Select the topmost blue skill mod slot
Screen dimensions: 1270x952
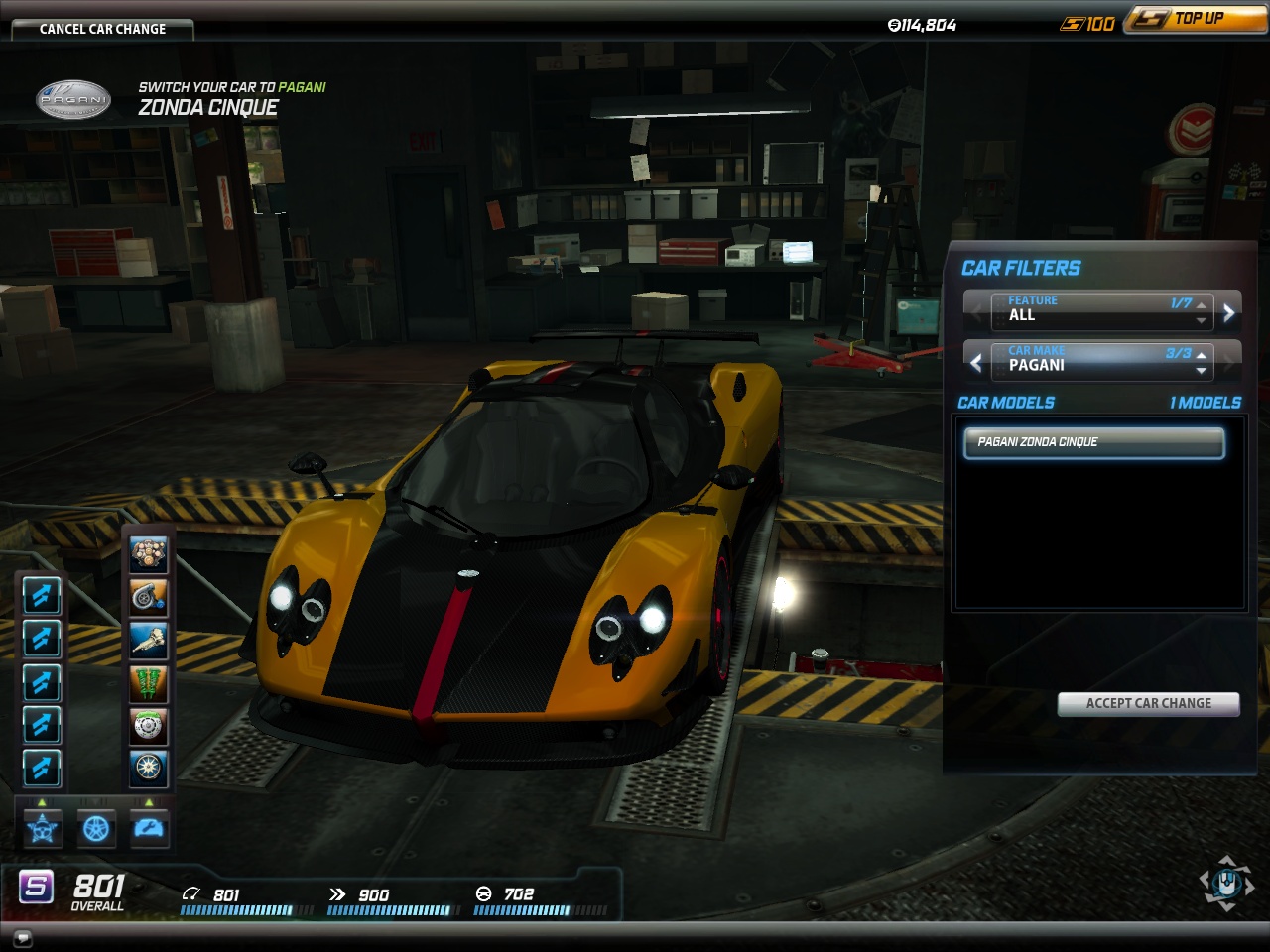click(x=42, y=595)
